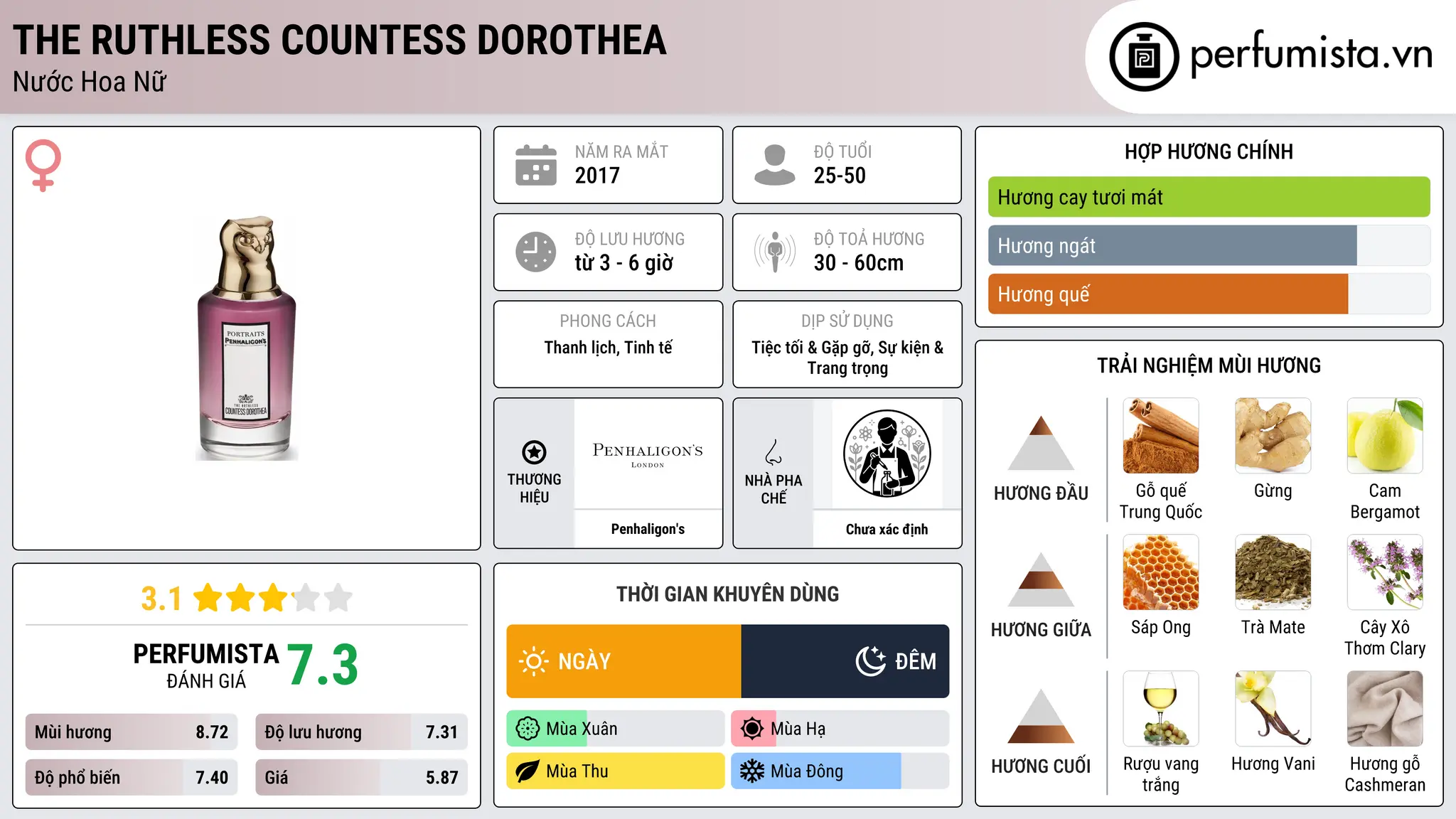Viewport: 1456px width, 819px height.
Task: Click the flower icon for Mùa Xuân
Action: (x=528, y=729)
